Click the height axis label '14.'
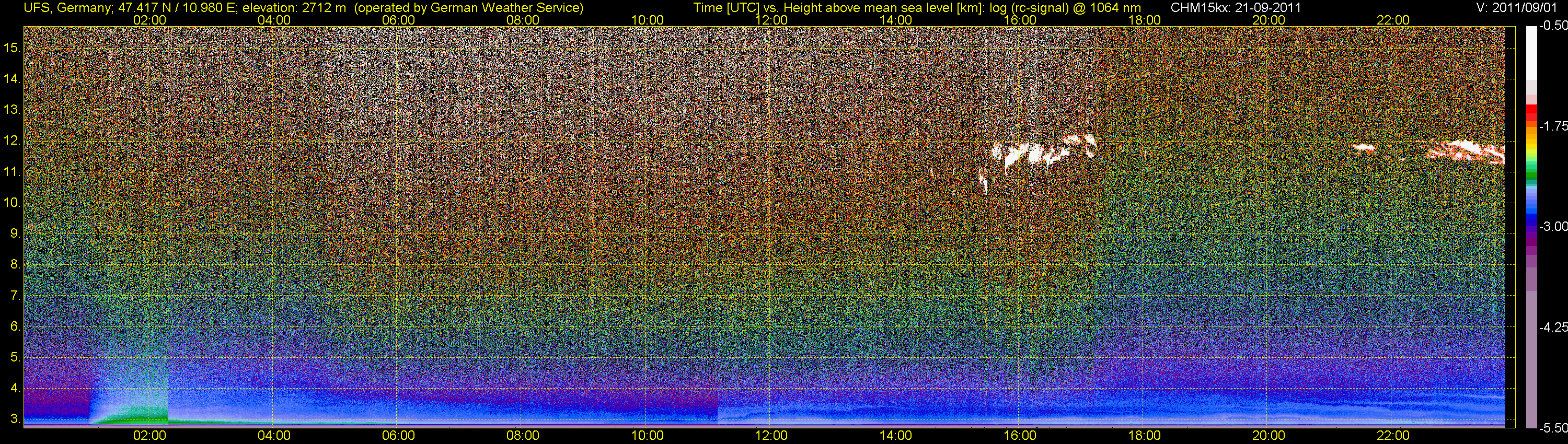 pos(12,78)
